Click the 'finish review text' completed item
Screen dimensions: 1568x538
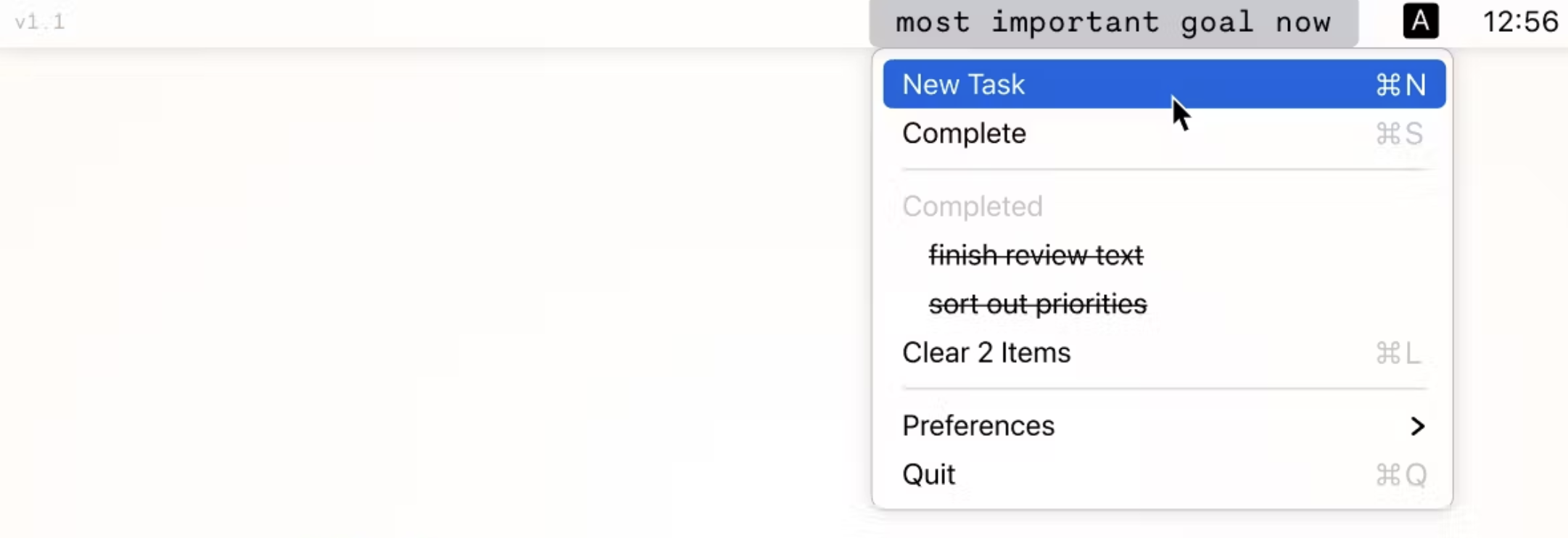(x=1036, y=255)
